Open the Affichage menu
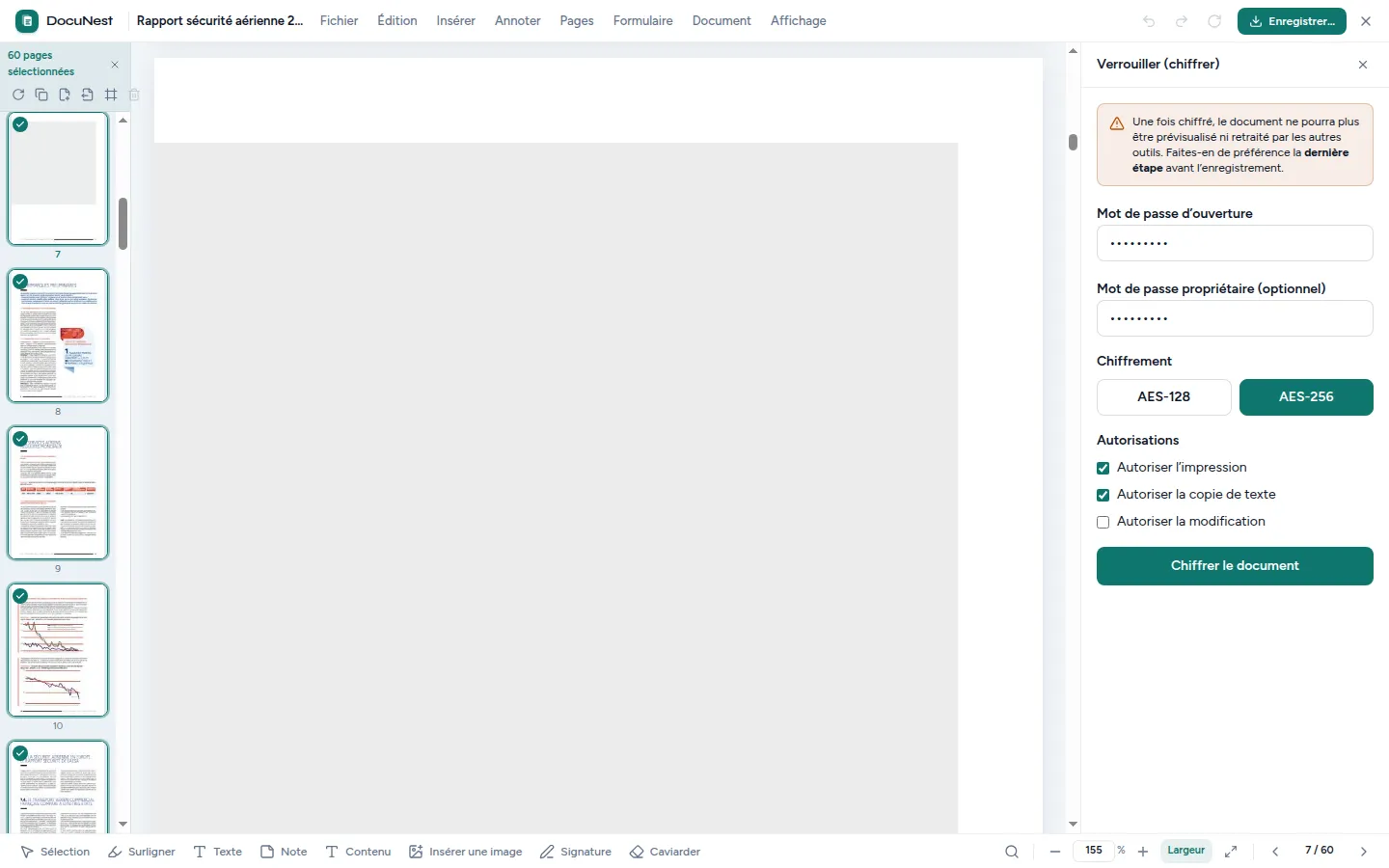 (798, 20)
